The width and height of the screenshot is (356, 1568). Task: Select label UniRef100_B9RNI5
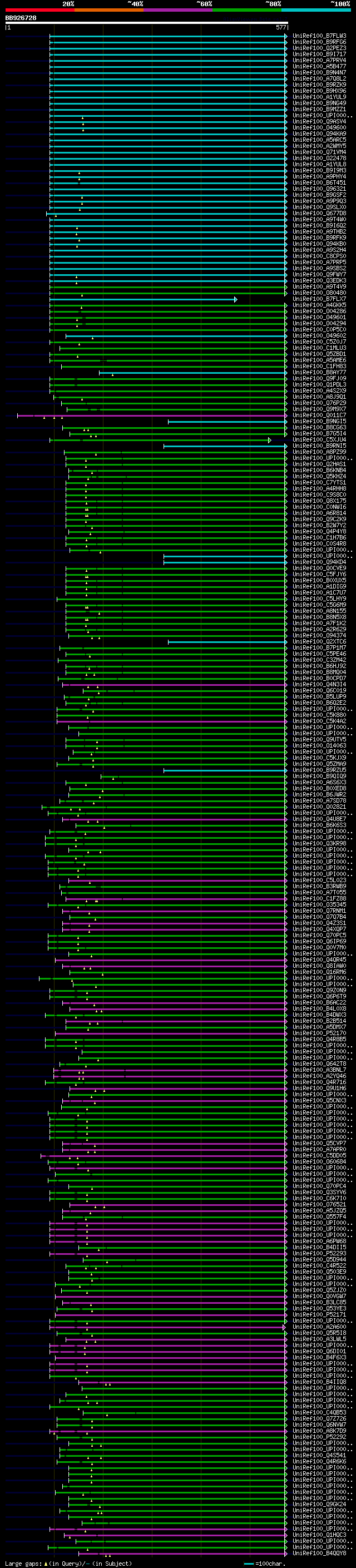click(x=319, y=446)
